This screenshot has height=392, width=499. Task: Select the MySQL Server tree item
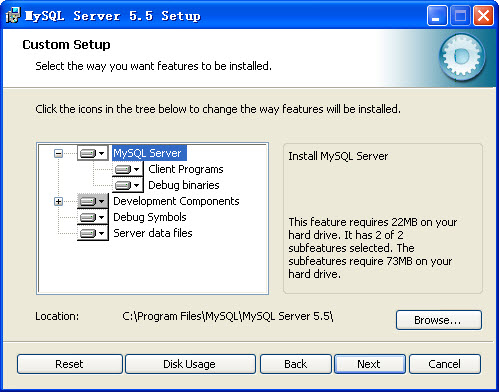(149, 153)
